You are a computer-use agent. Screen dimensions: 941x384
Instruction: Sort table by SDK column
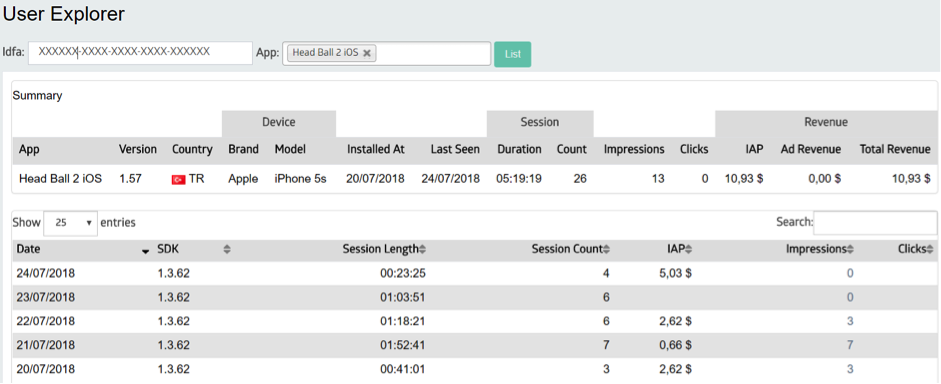pyautogui.click(x=193, y=250)
